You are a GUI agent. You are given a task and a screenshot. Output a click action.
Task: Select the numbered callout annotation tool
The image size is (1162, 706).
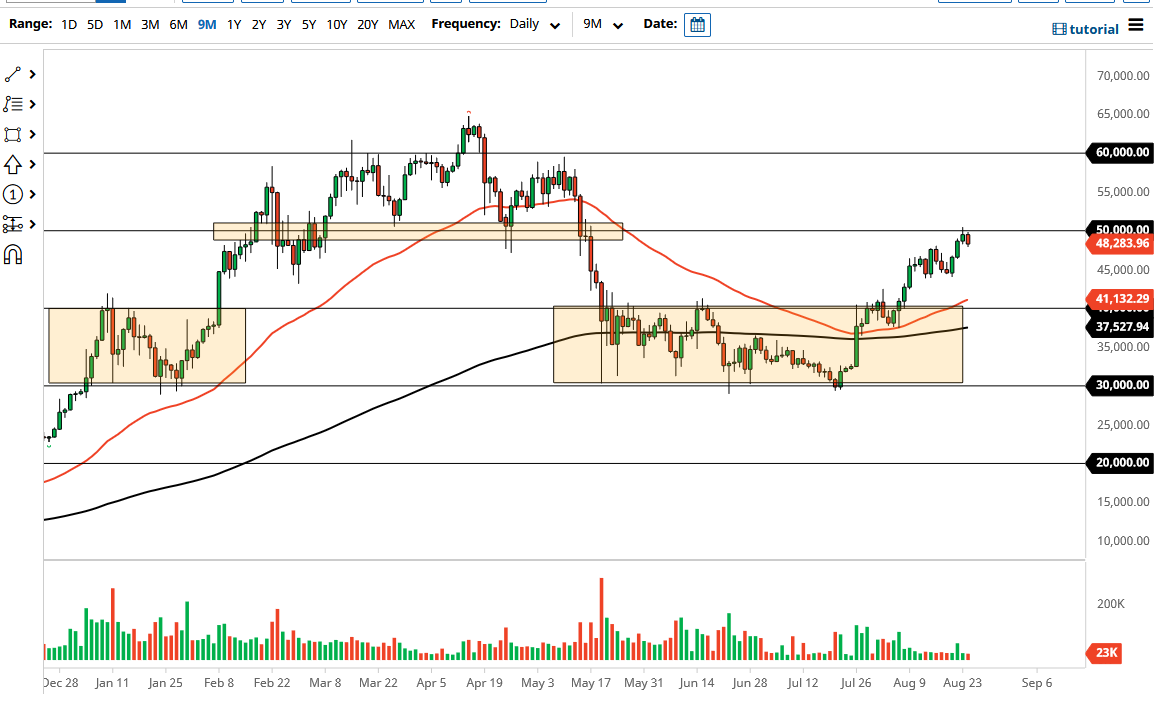pos(13,194)
